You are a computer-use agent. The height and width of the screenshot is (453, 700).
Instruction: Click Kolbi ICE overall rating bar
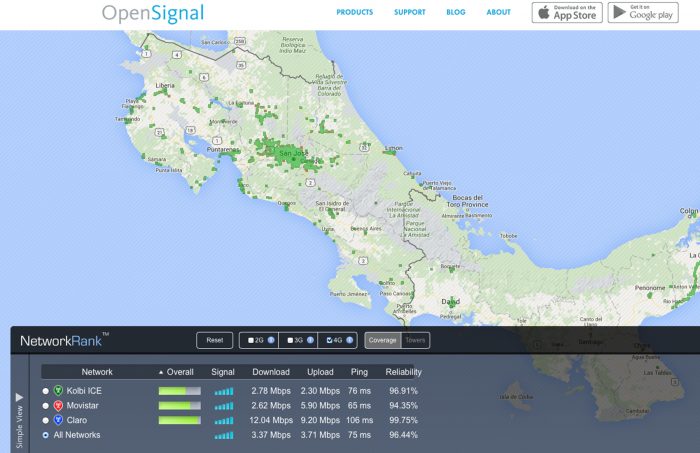pos(179,391)
